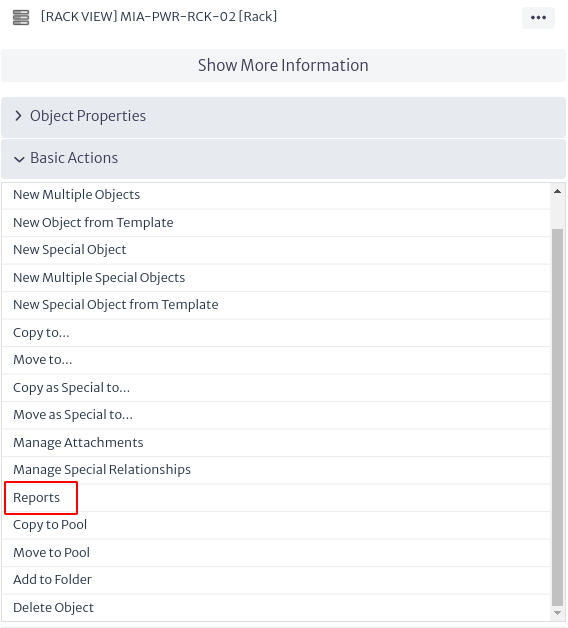Select New Multiple Objects action
This screenshot has width=568, height=628.
(x=276, y=195)
